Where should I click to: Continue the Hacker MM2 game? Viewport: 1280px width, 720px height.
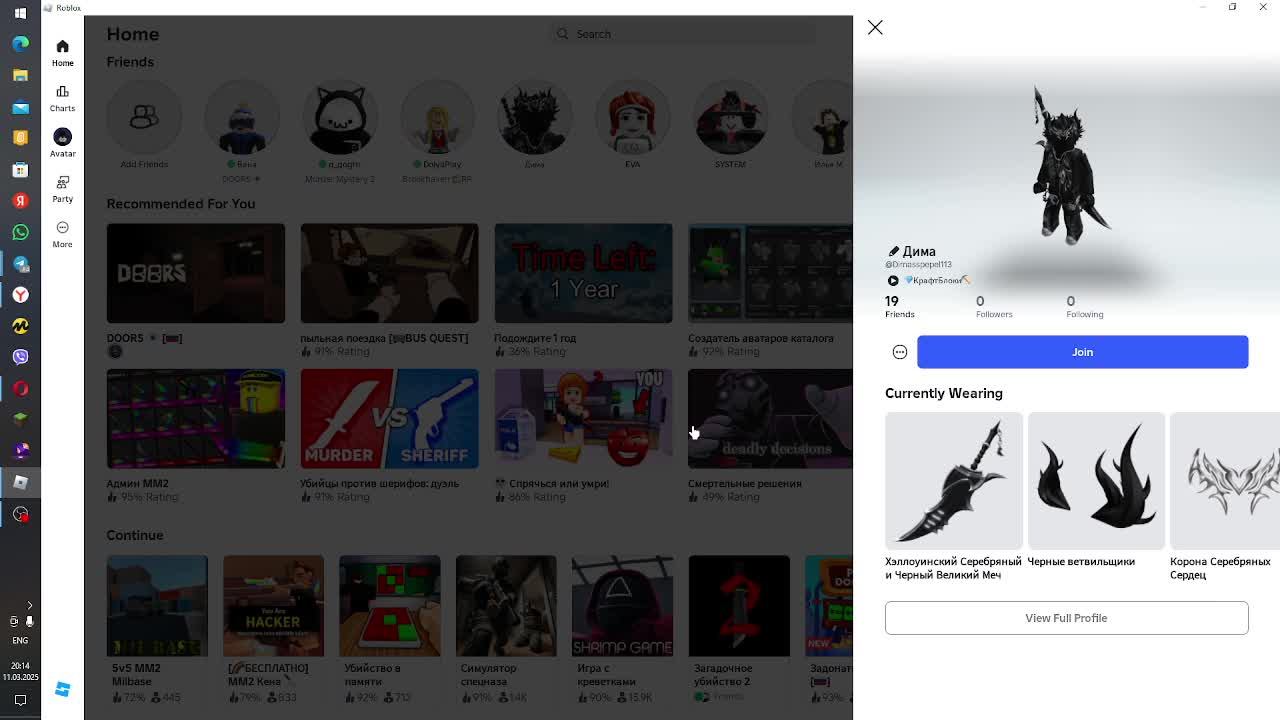pos(273,606)
